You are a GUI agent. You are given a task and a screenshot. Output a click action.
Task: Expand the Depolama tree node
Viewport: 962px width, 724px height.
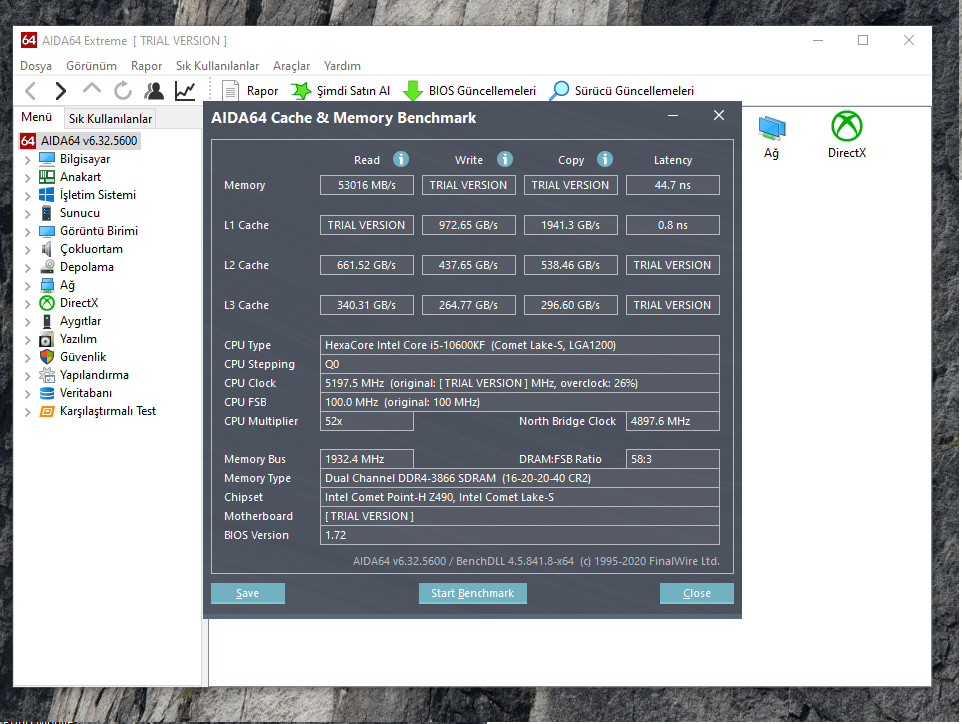[27, 267]
